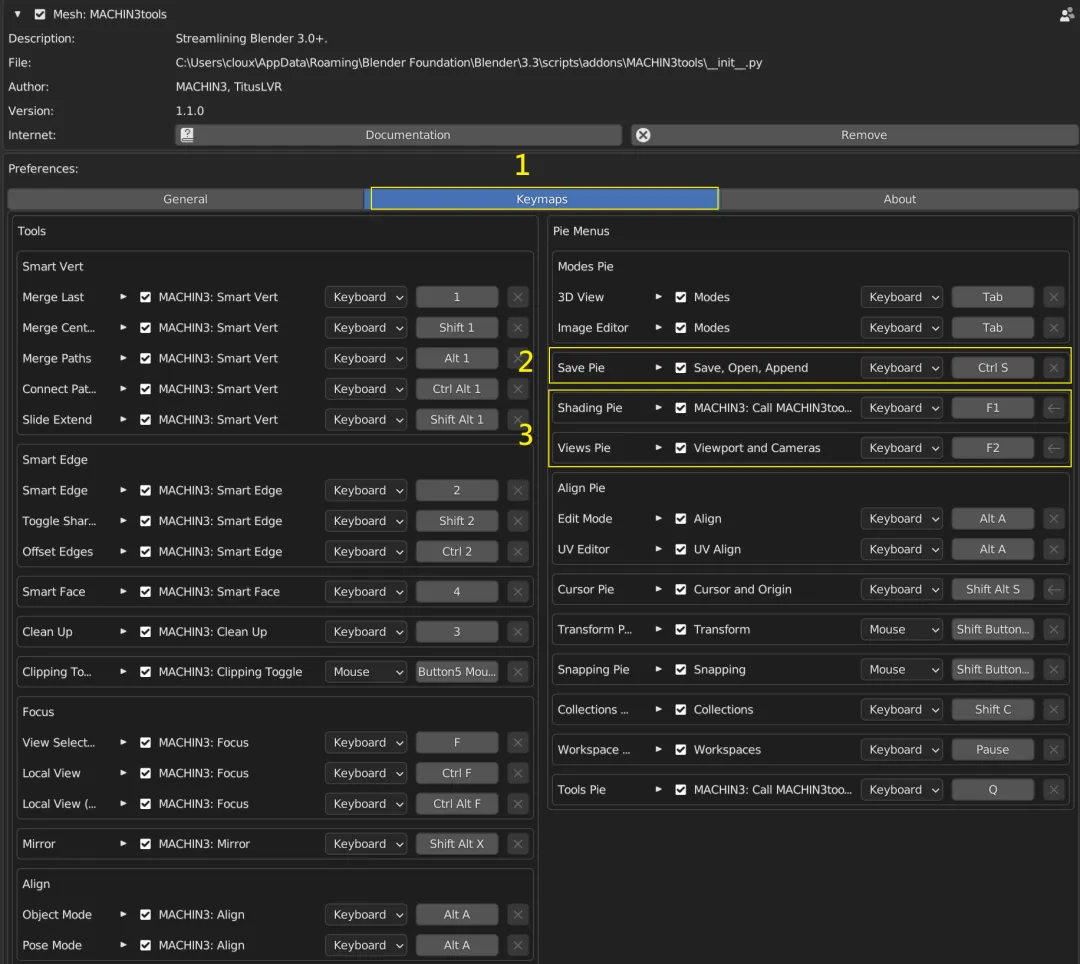This screenshot has width=1080, height=964.
Task: Change the Tools Pie Q key binding
Action: pyautogui.click(x=992, y=790)
